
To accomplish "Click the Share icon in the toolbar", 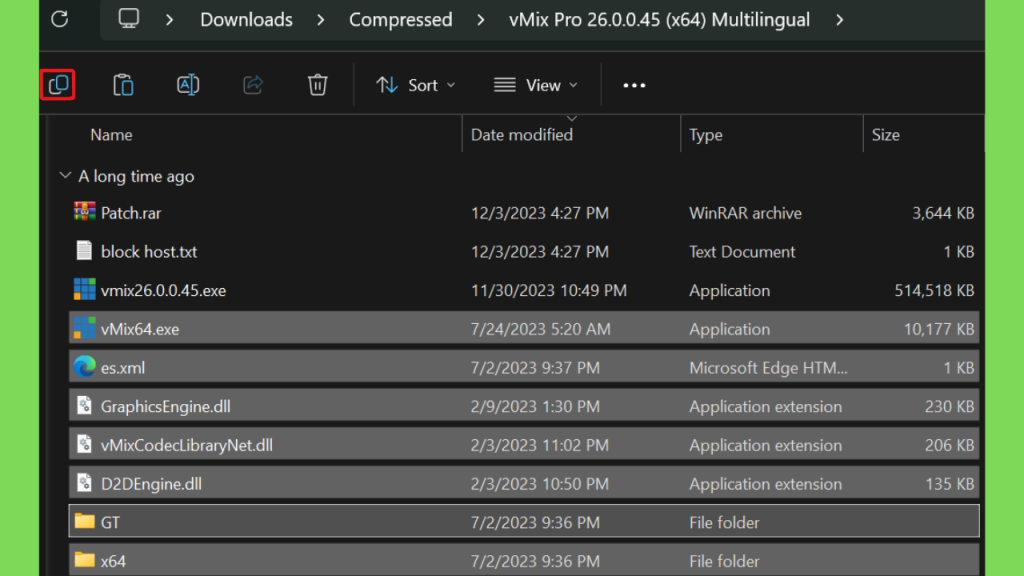I will click(253, 85).
